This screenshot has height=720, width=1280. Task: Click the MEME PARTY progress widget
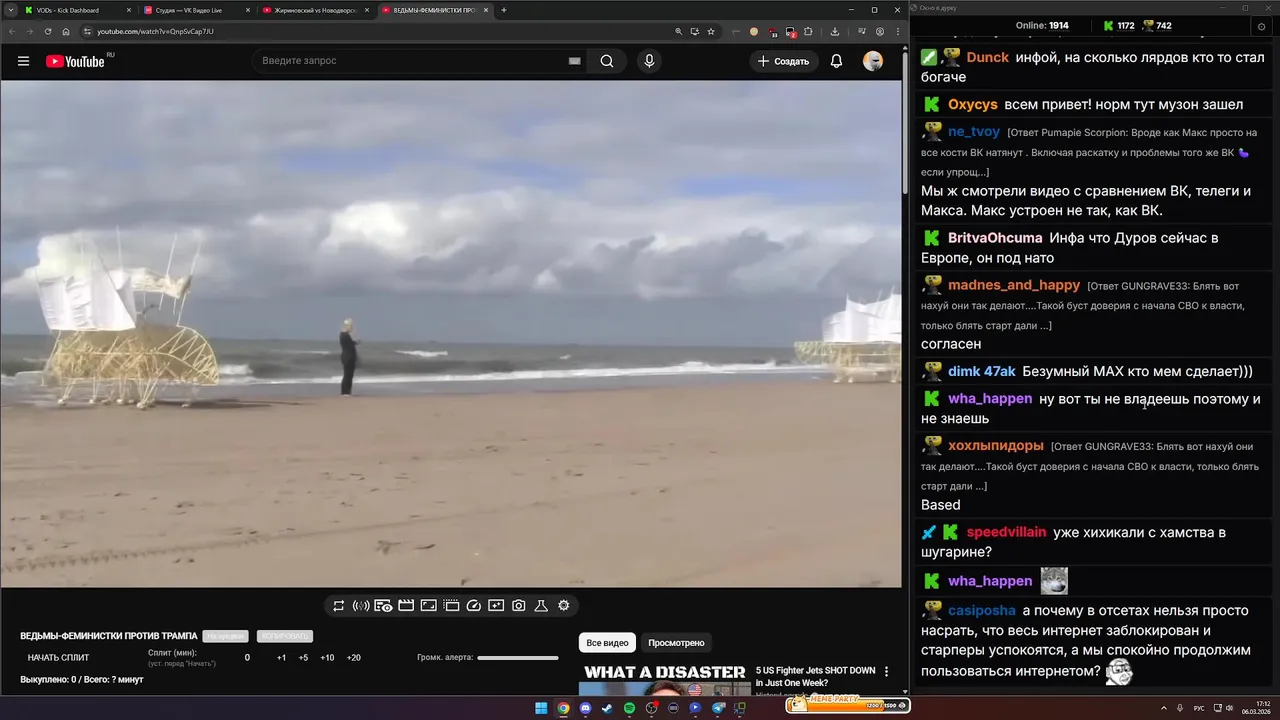point(847,704)
